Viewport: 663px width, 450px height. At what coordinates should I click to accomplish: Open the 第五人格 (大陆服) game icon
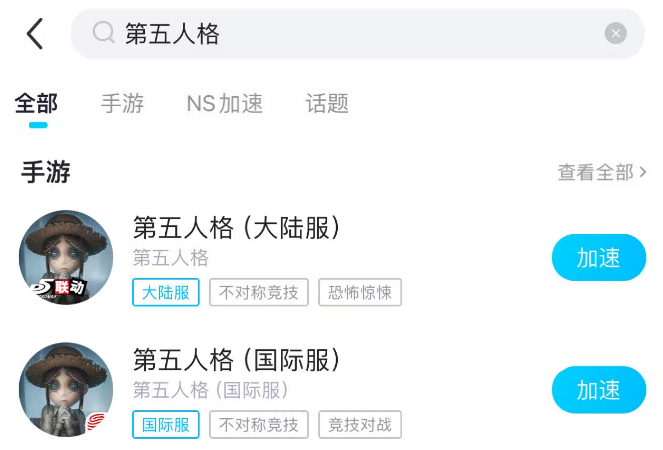pyautogui.click(x=66, y=257)
